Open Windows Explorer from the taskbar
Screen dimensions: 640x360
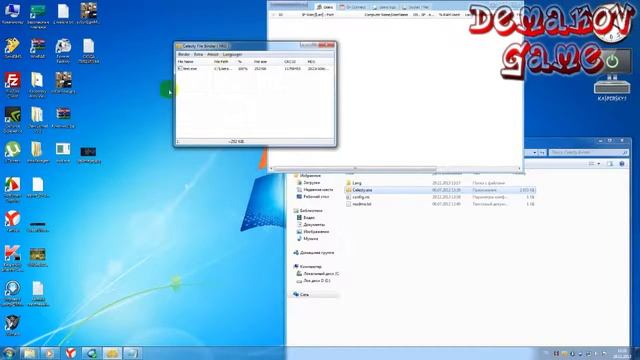(x=29, y=353)
